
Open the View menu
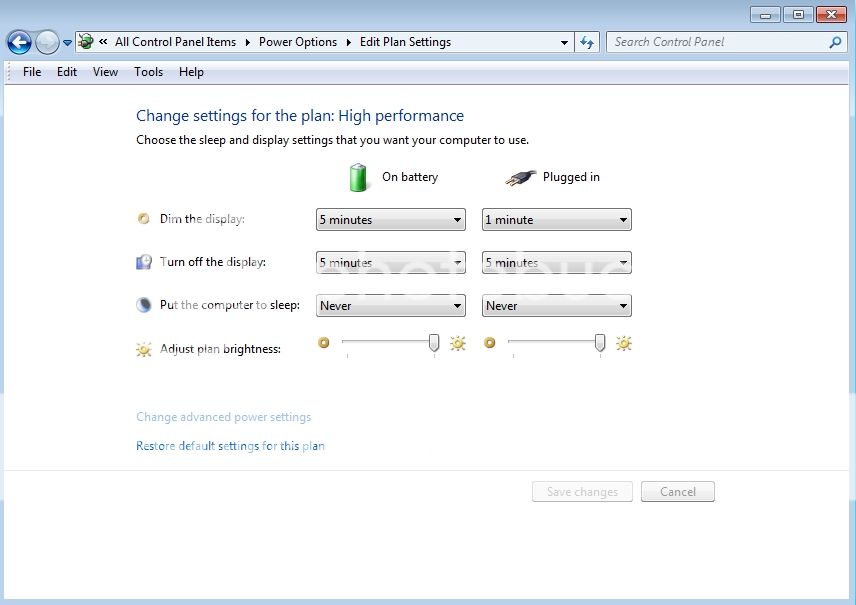tap(105, 71)
